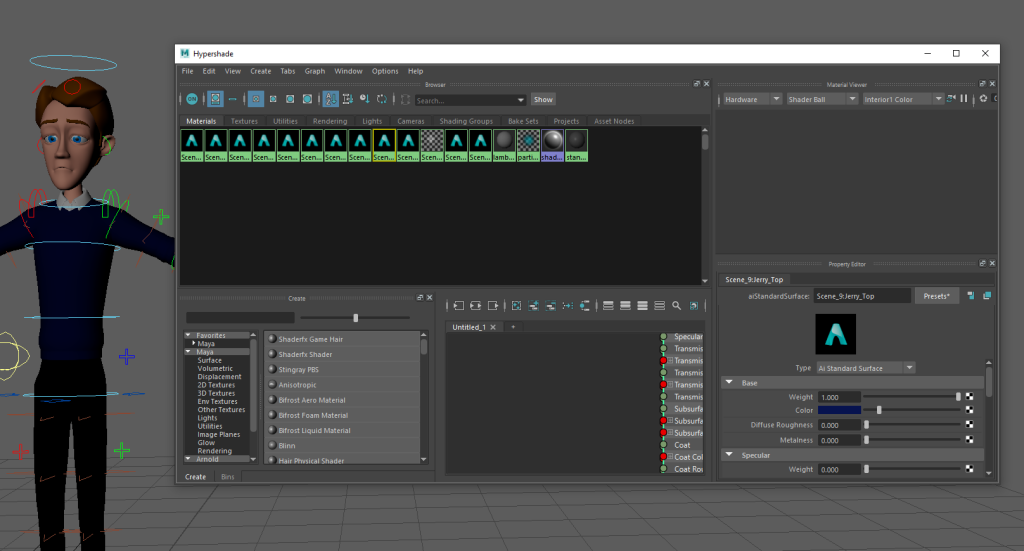Screen dimensions: 1024x551
Task: Switch browser to list view icon
Action: [232, 99]
